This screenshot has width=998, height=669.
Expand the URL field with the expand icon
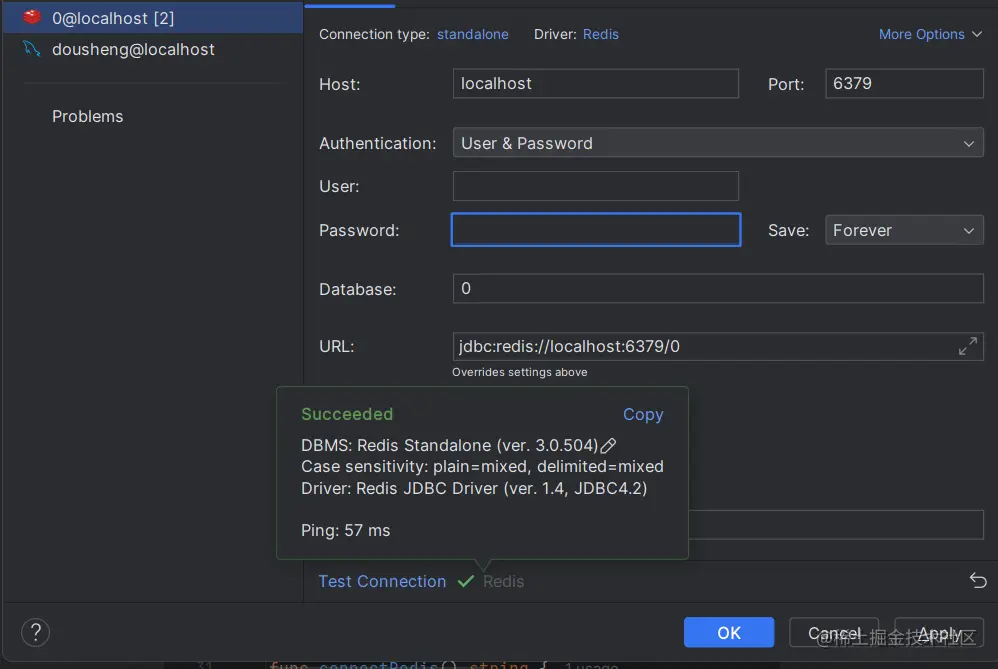click(x=967, y=347)
